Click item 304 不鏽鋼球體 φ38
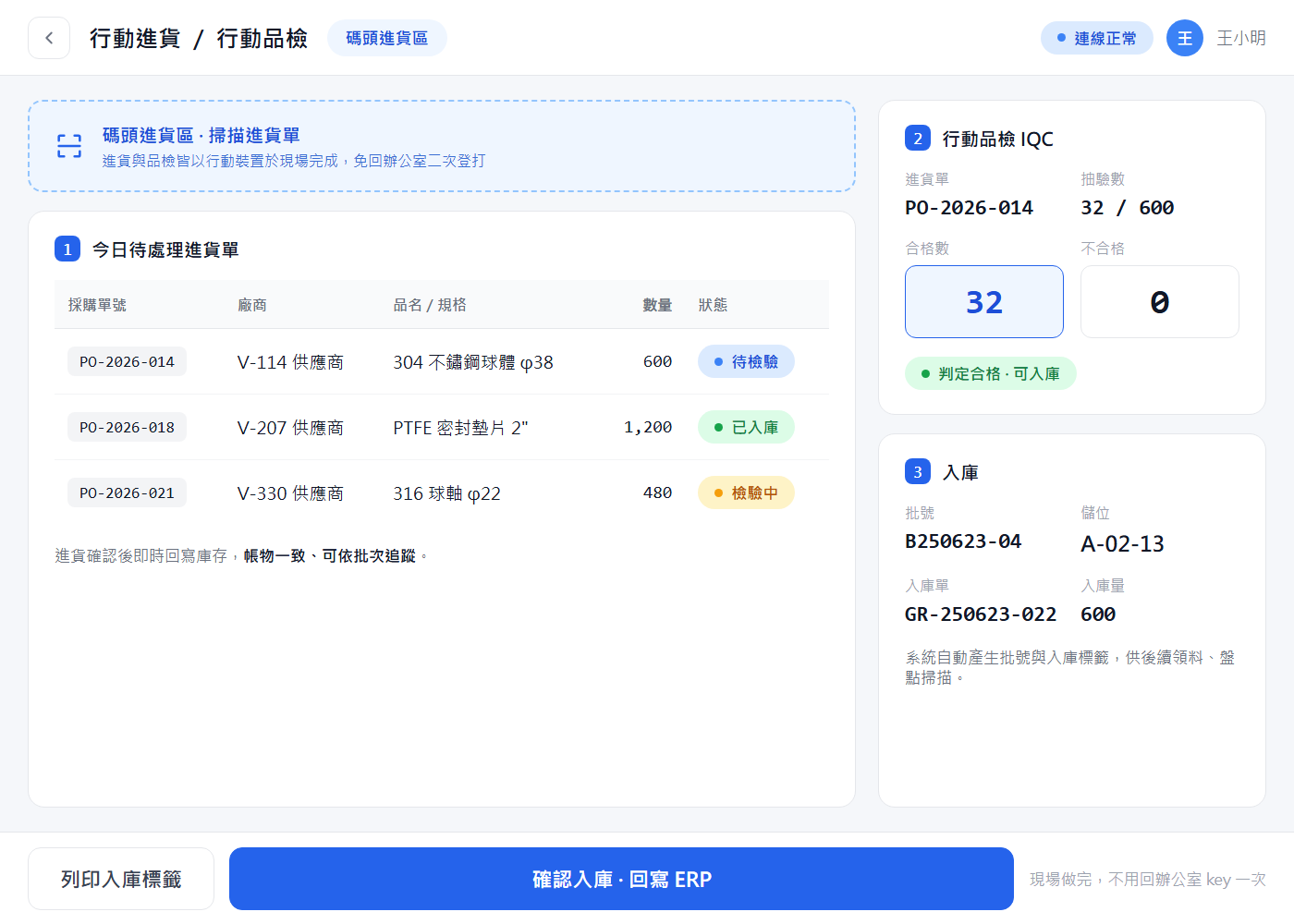This screenshot has height=924, width=1294. [x=473, y=362]
